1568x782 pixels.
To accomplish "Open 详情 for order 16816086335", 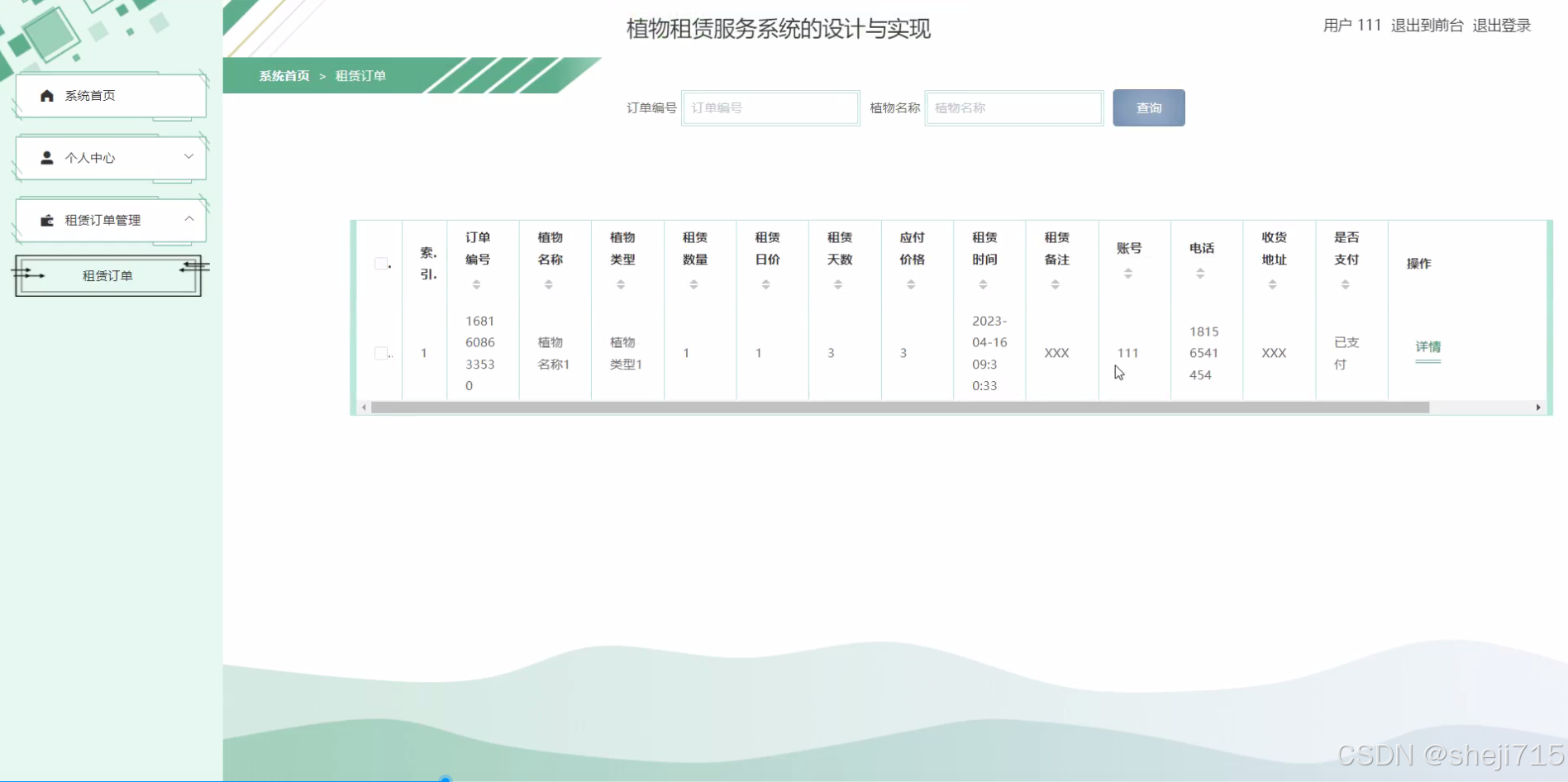I will tap(1427, 347).
